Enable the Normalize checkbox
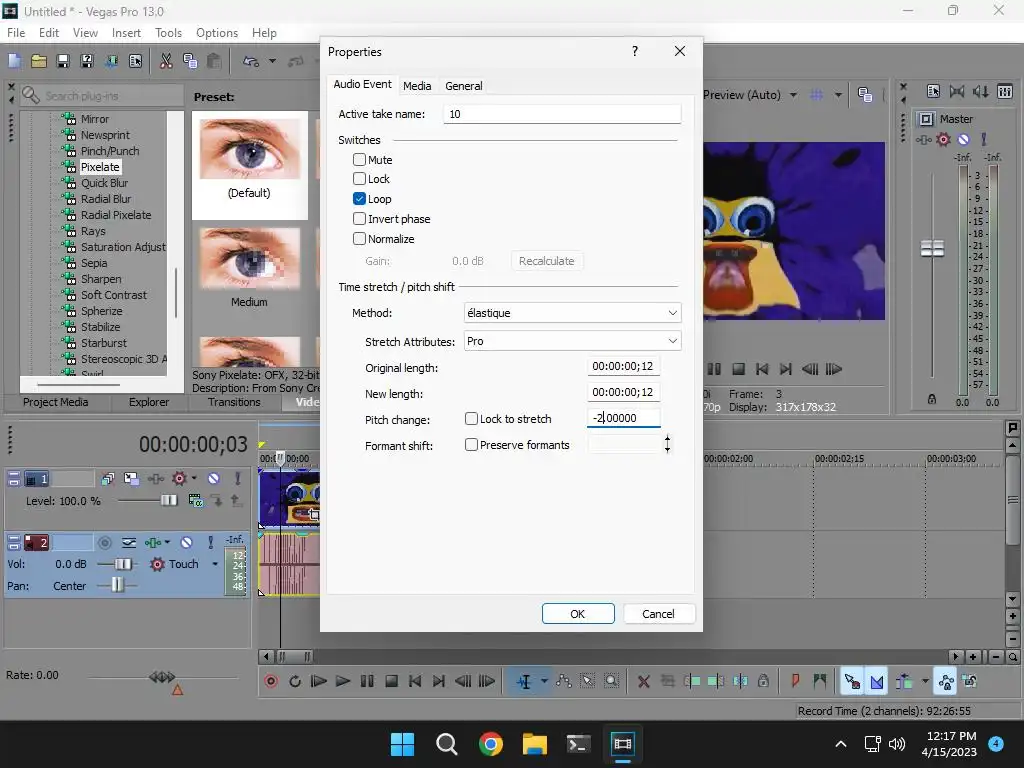The height and width of the screenshot is (768, 1024). click(x=359, y=238)
